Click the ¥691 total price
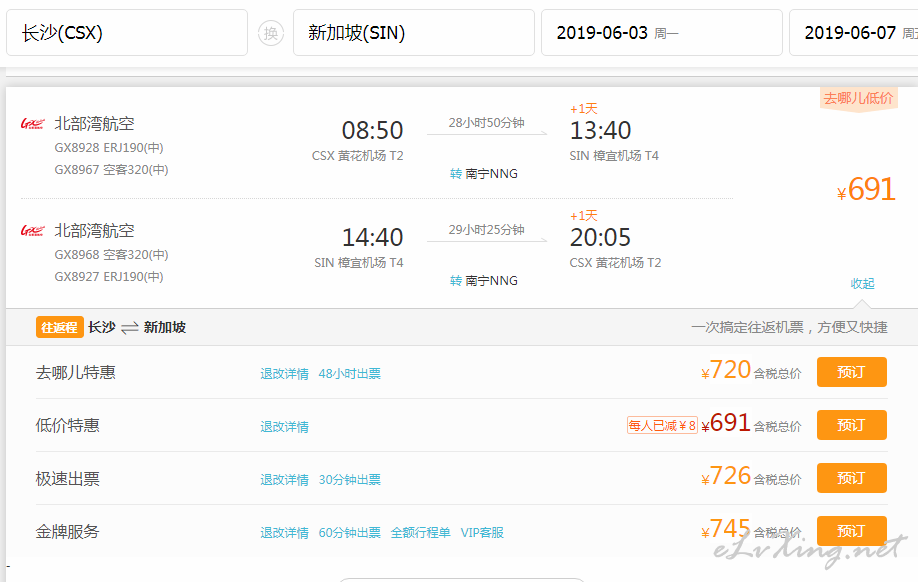This screenshot has width=918, height=582. 866,190
